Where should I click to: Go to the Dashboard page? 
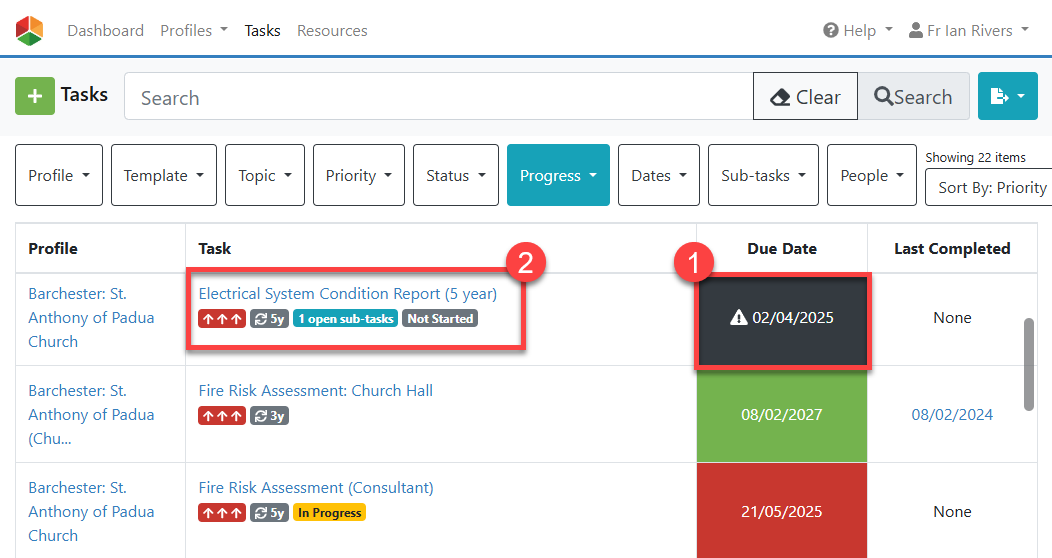pyautogui.click(x=105, y=31)
